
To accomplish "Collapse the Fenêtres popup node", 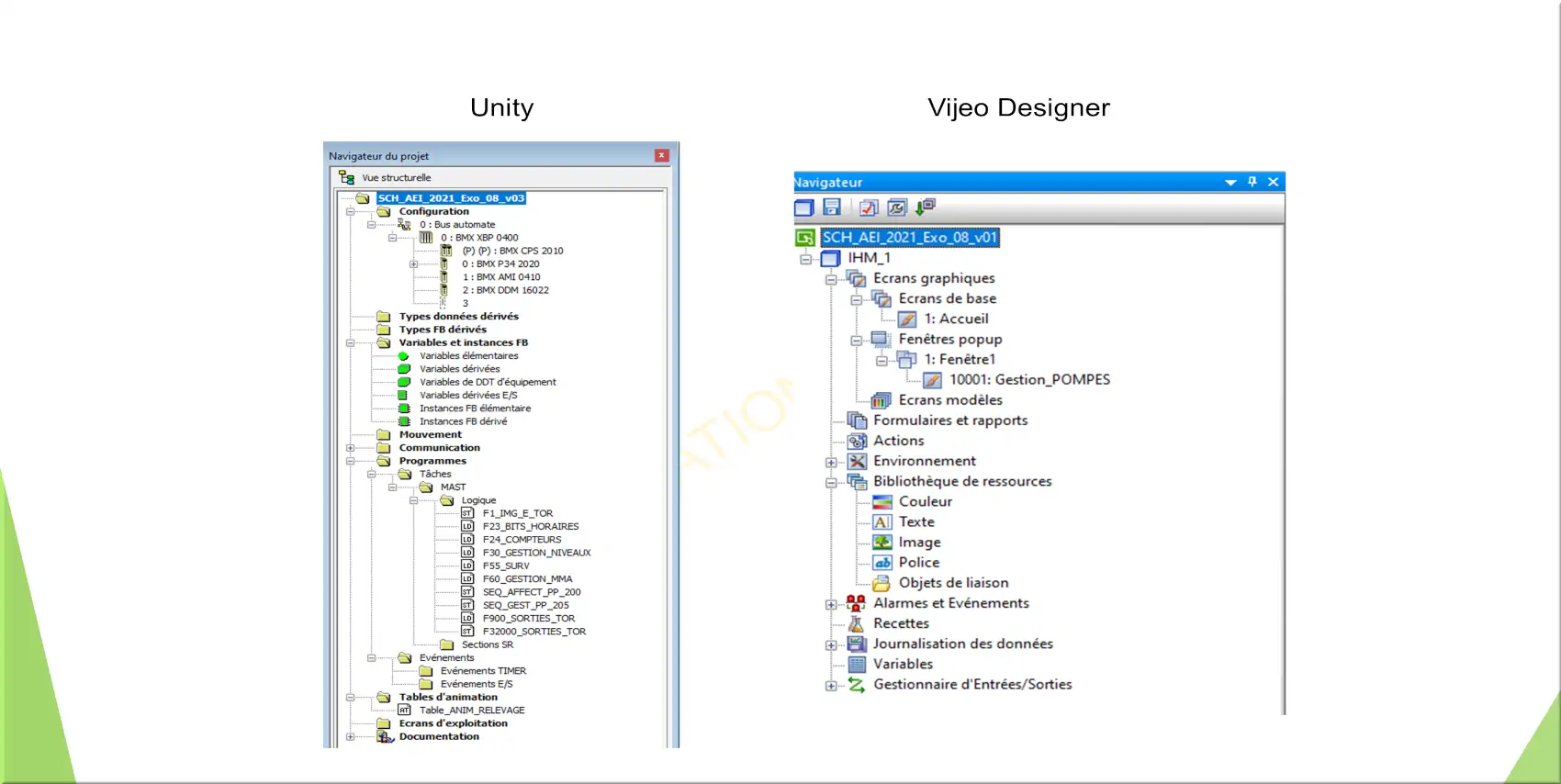I will (x=856, y=340).
